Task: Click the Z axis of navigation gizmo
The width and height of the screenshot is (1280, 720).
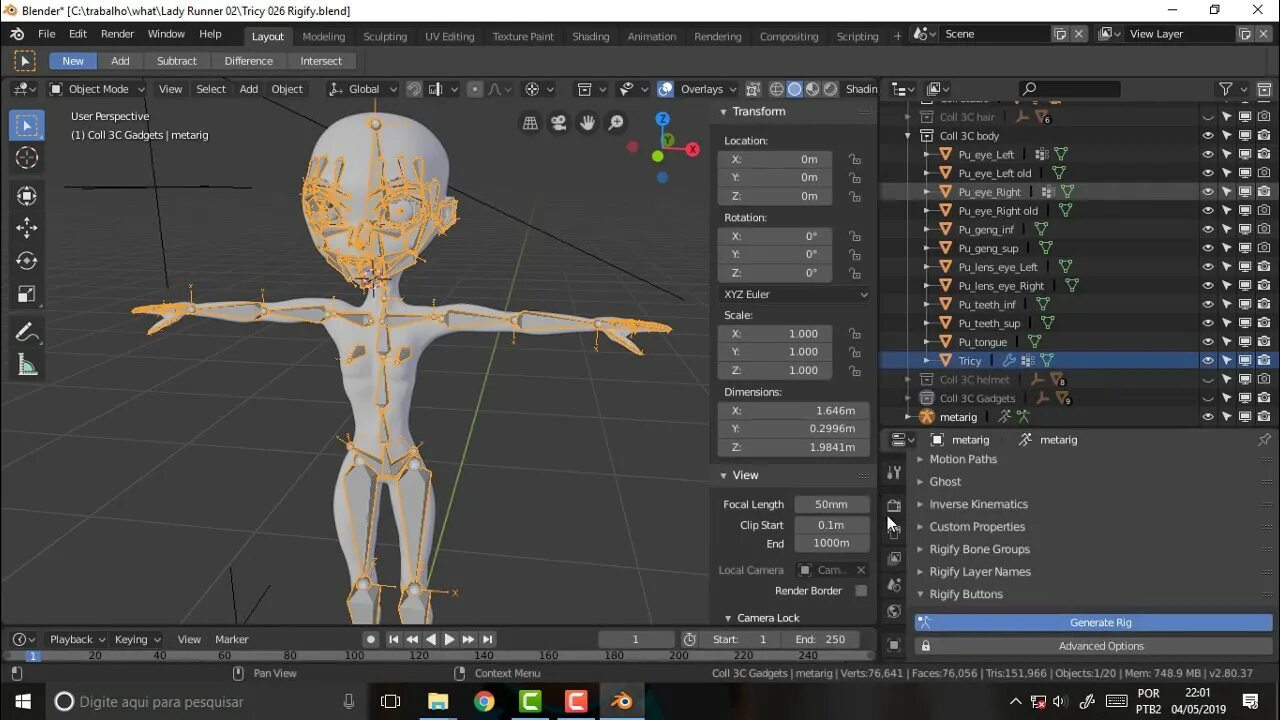Action: point(662,119)
